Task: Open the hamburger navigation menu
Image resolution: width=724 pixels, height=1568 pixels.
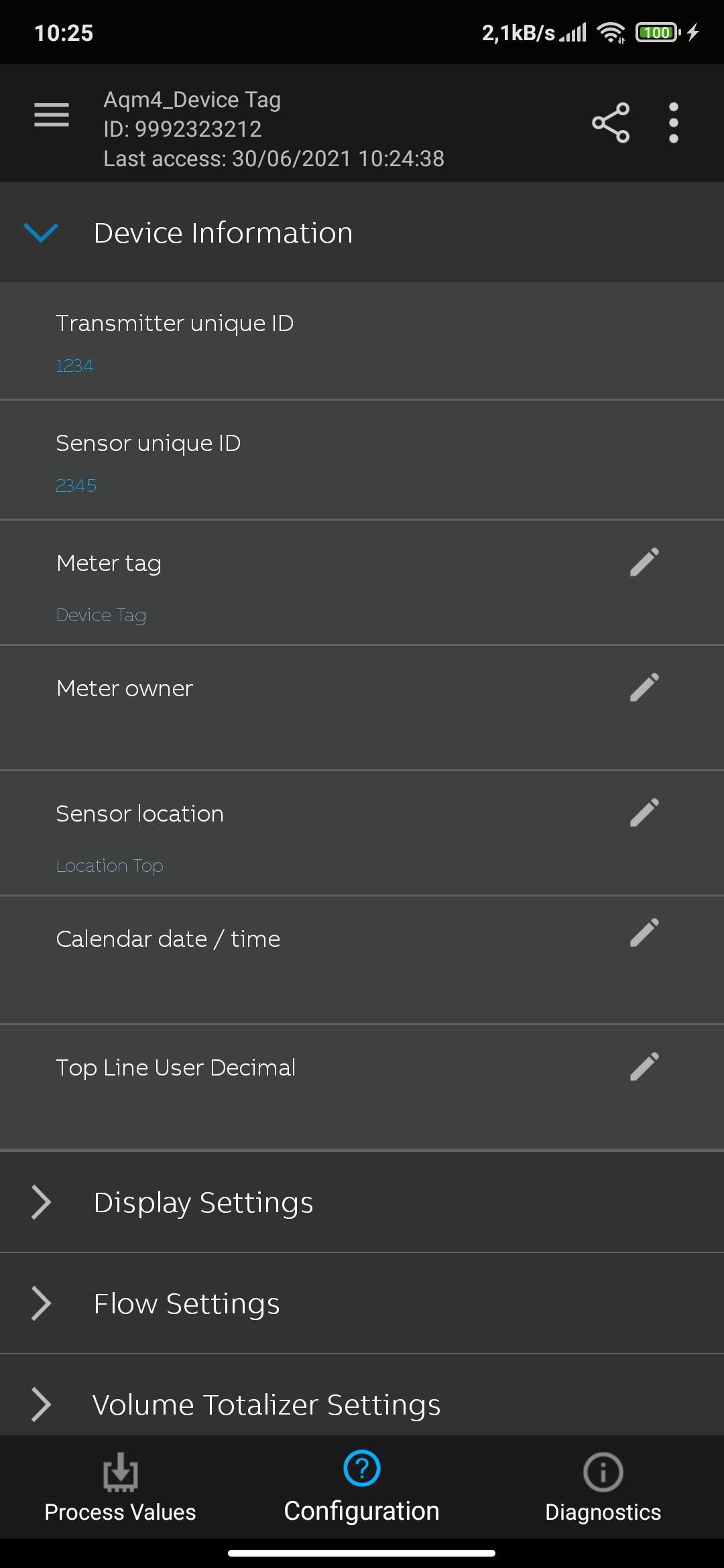Action: point(52,115)
